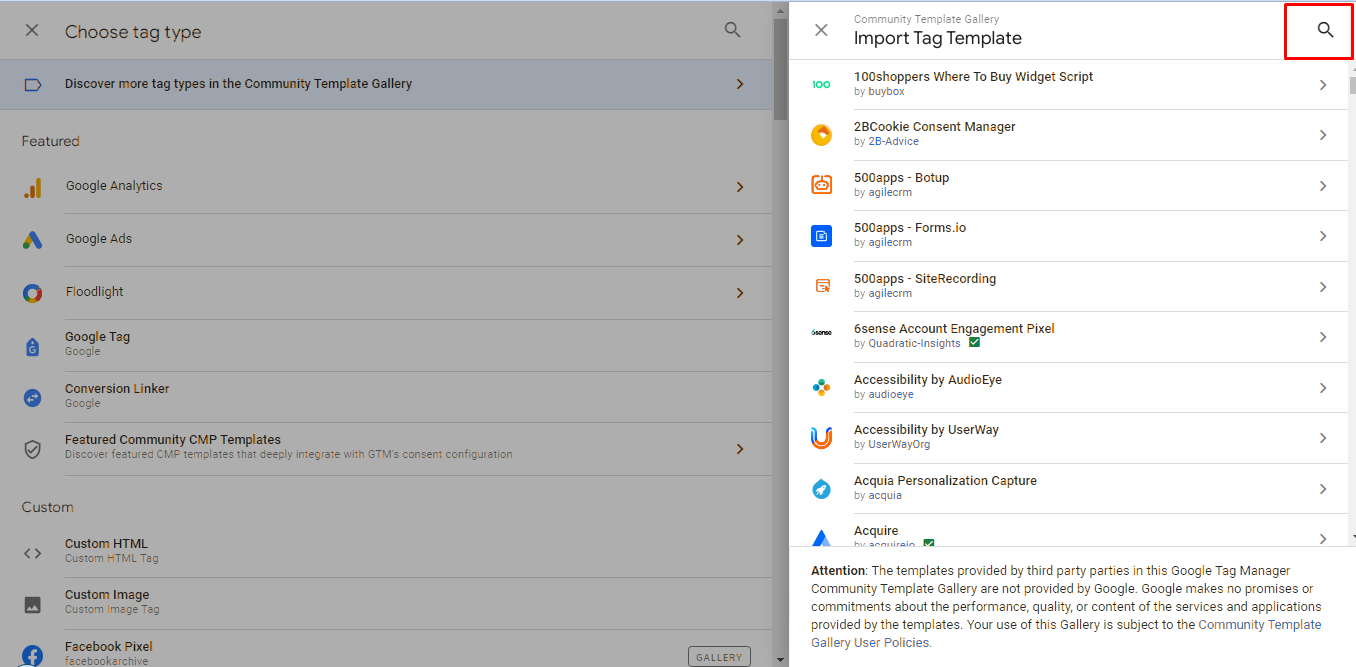This screenshot has width=1356, height=667.
Task: Open Accessibility by AudioEye chevron
Action: coord(1323,388)
